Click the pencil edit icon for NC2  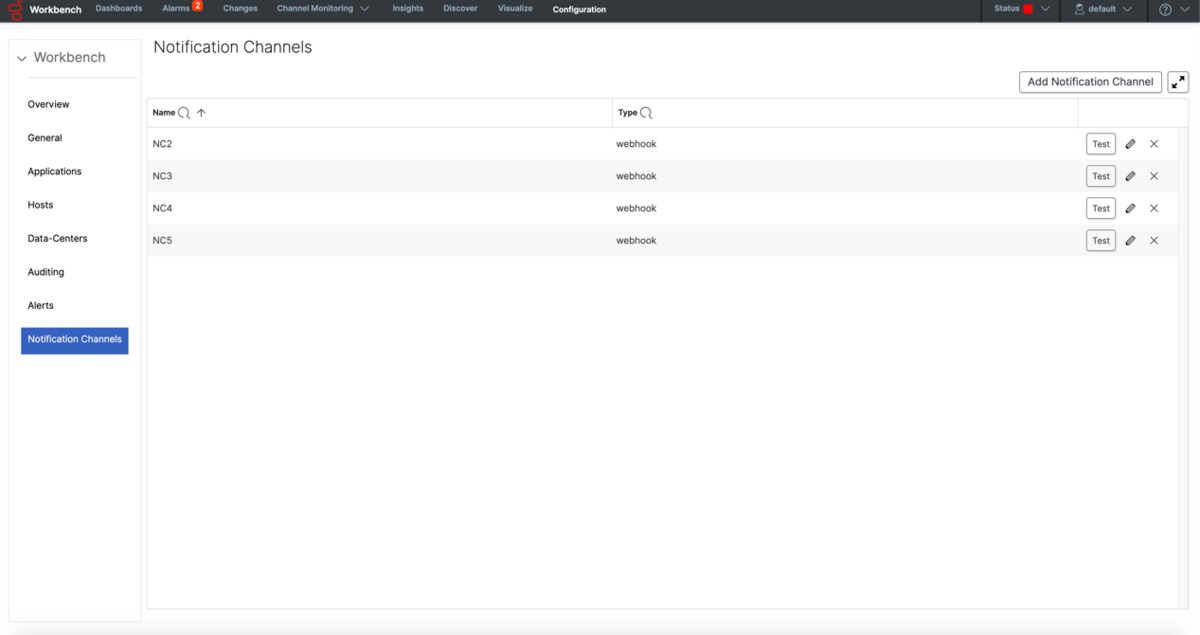point(1130,144)
